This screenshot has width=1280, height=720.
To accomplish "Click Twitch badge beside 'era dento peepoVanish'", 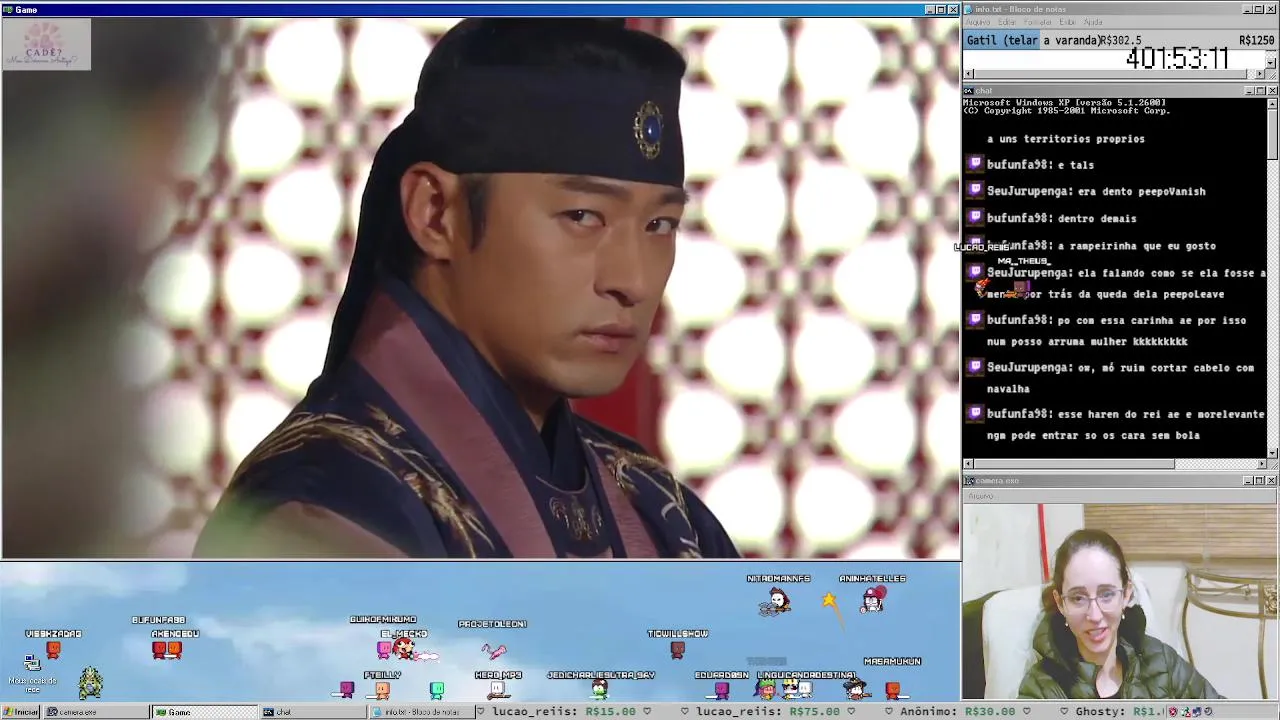I will tap(975, 190).
